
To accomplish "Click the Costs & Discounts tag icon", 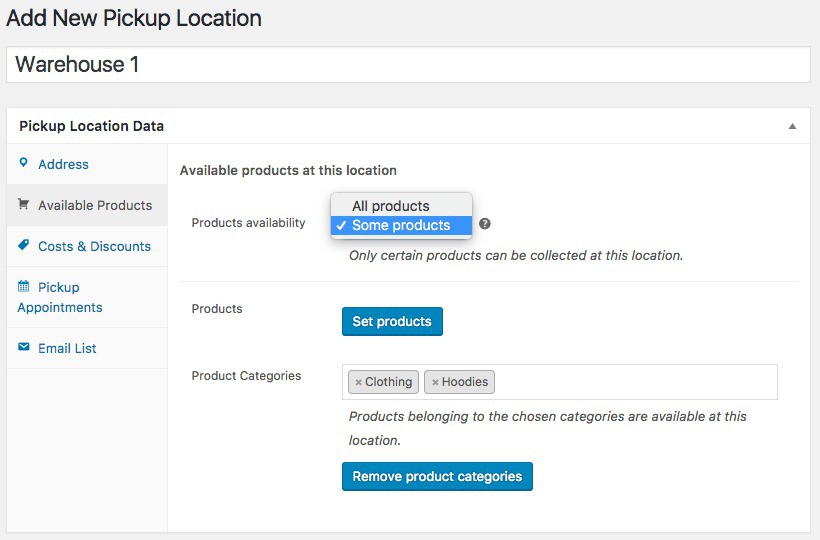I will coord(24,246).
